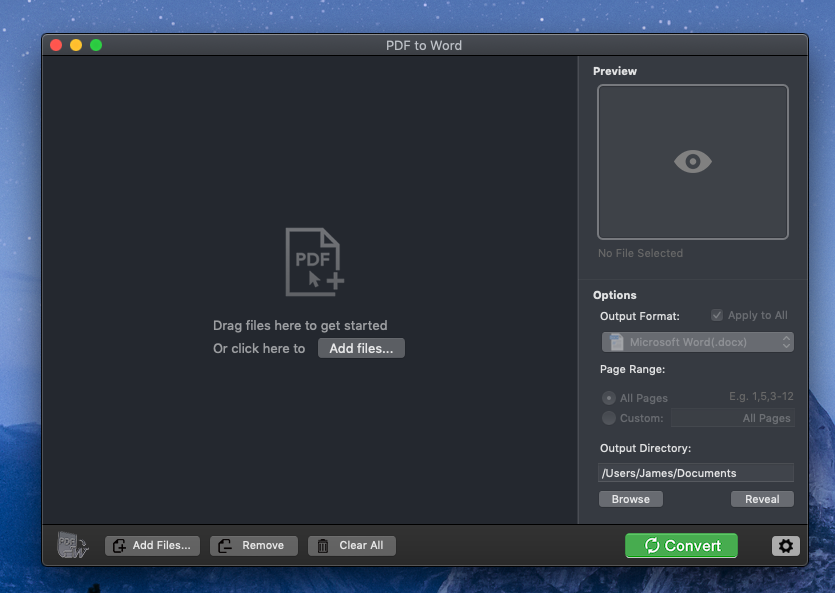Screen dimensions: 835x593
Task: Click the Custom page range input field
Action: [733, 418]
